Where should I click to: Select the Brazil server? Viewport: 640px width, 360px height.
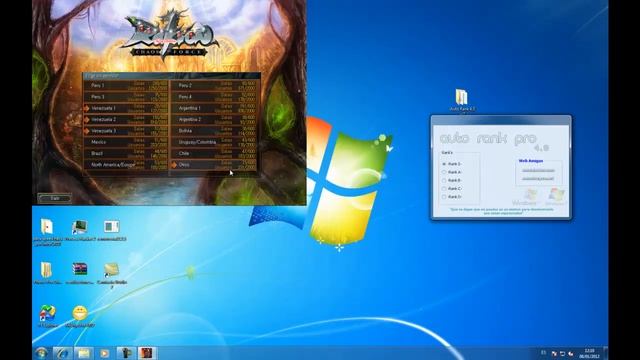pos(126,153)
